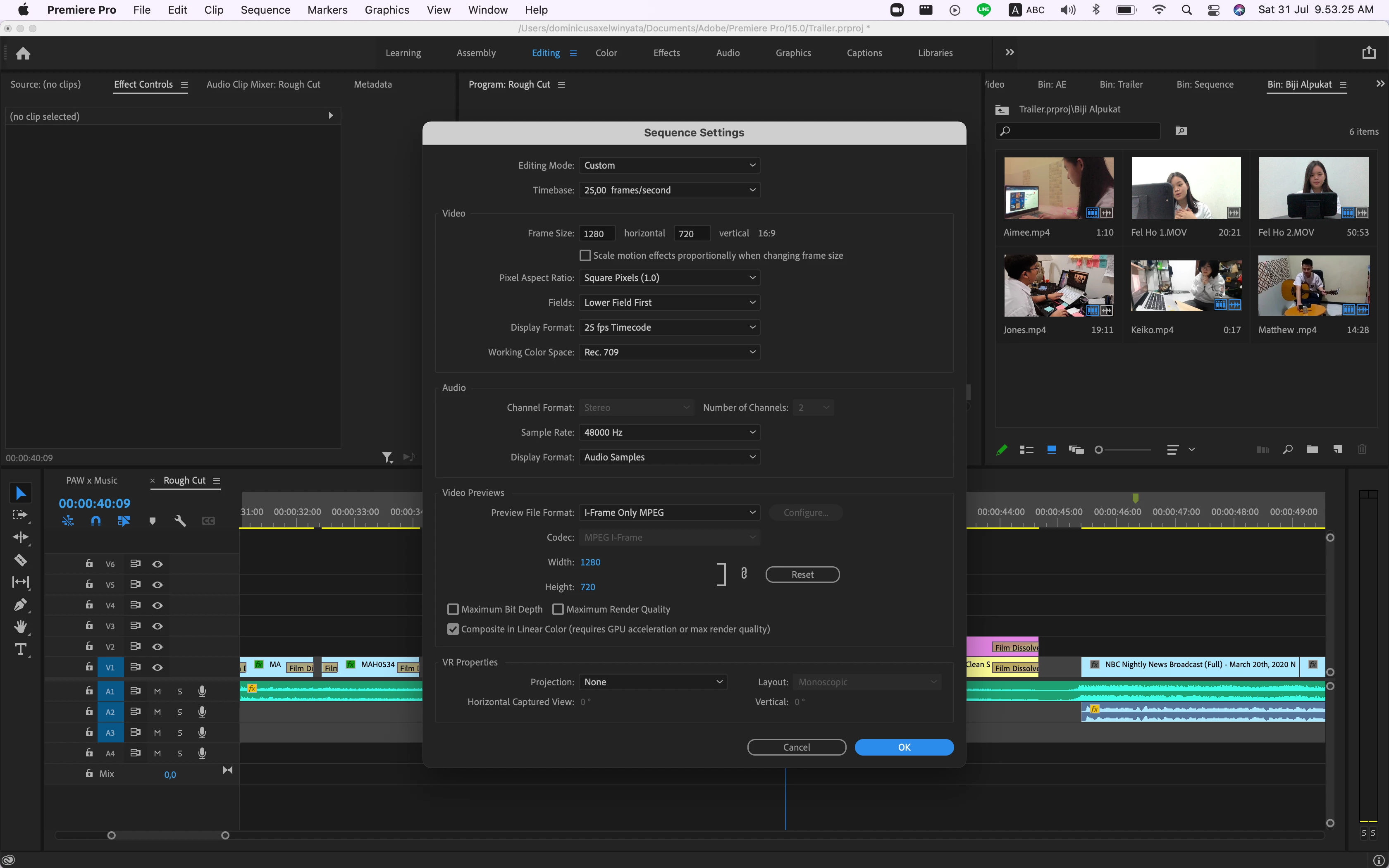Viewport: 1389px width, 868px height.
Task: Switch to the Color workspace tab
Action: (606, 53)
